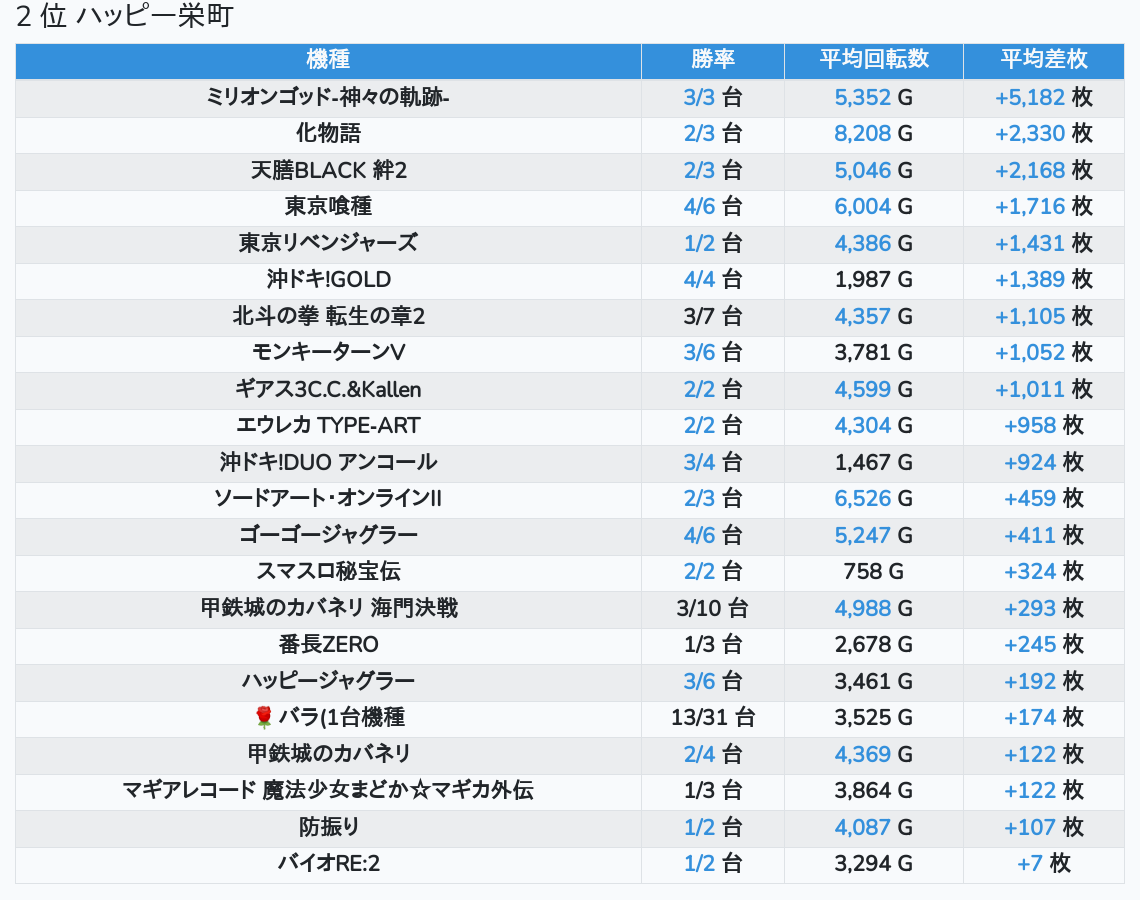Screen dimensions: 1140x900
Task: Click the 3/7 台 win rate cell
Action: coord(712,316)
